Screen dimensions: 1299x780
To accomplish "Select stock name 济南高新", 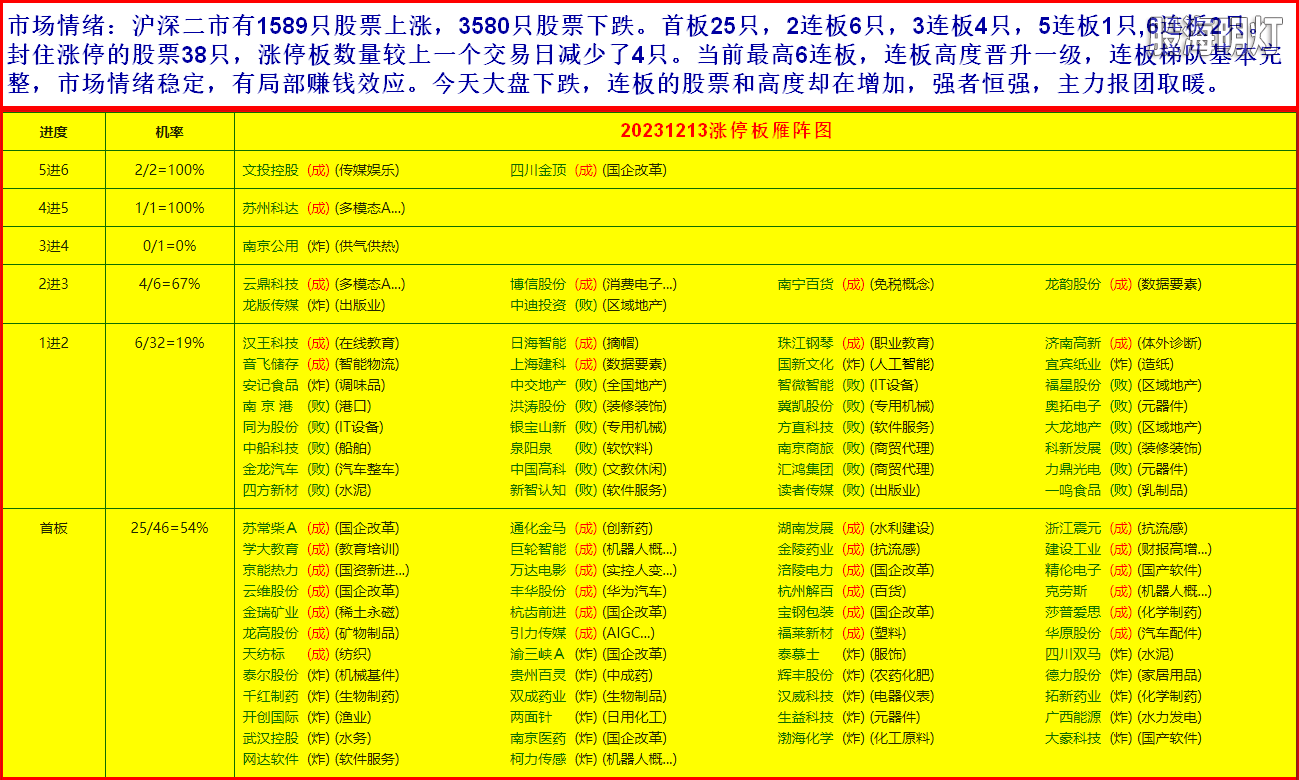I will [1073, 343].
